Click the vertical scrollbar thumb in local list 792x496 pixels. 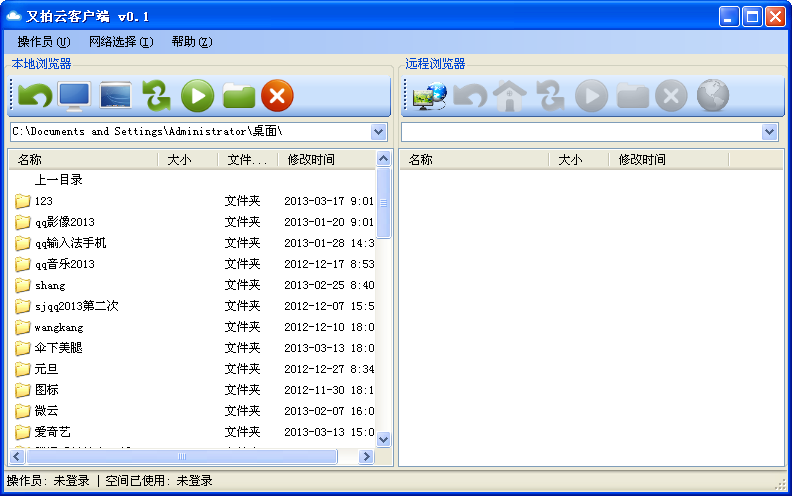(x=383, y=203)
